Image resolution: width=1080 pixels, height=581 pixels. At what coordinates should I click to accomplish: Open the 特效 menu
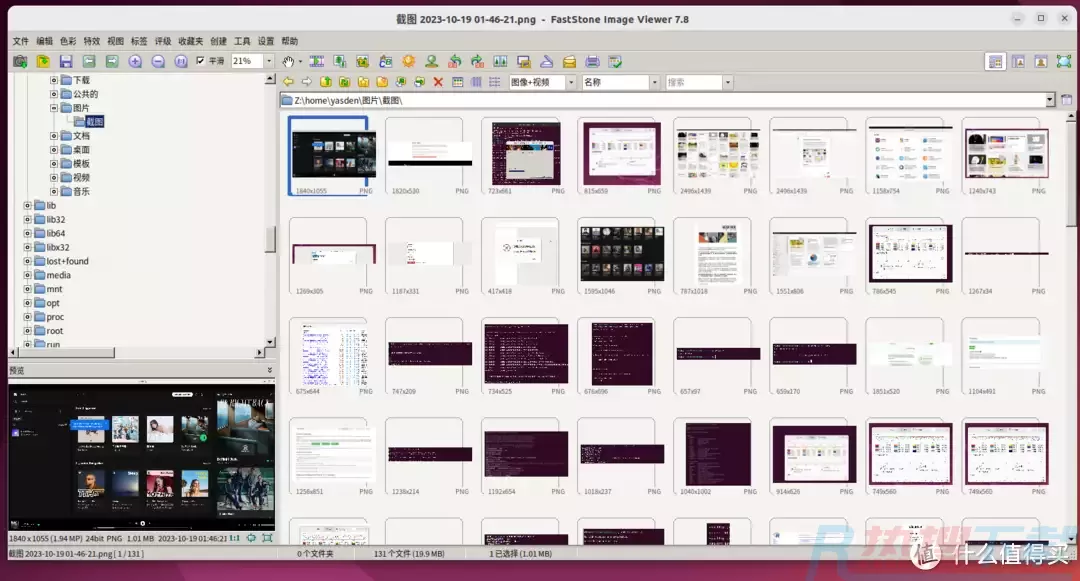tap(92, 41)
